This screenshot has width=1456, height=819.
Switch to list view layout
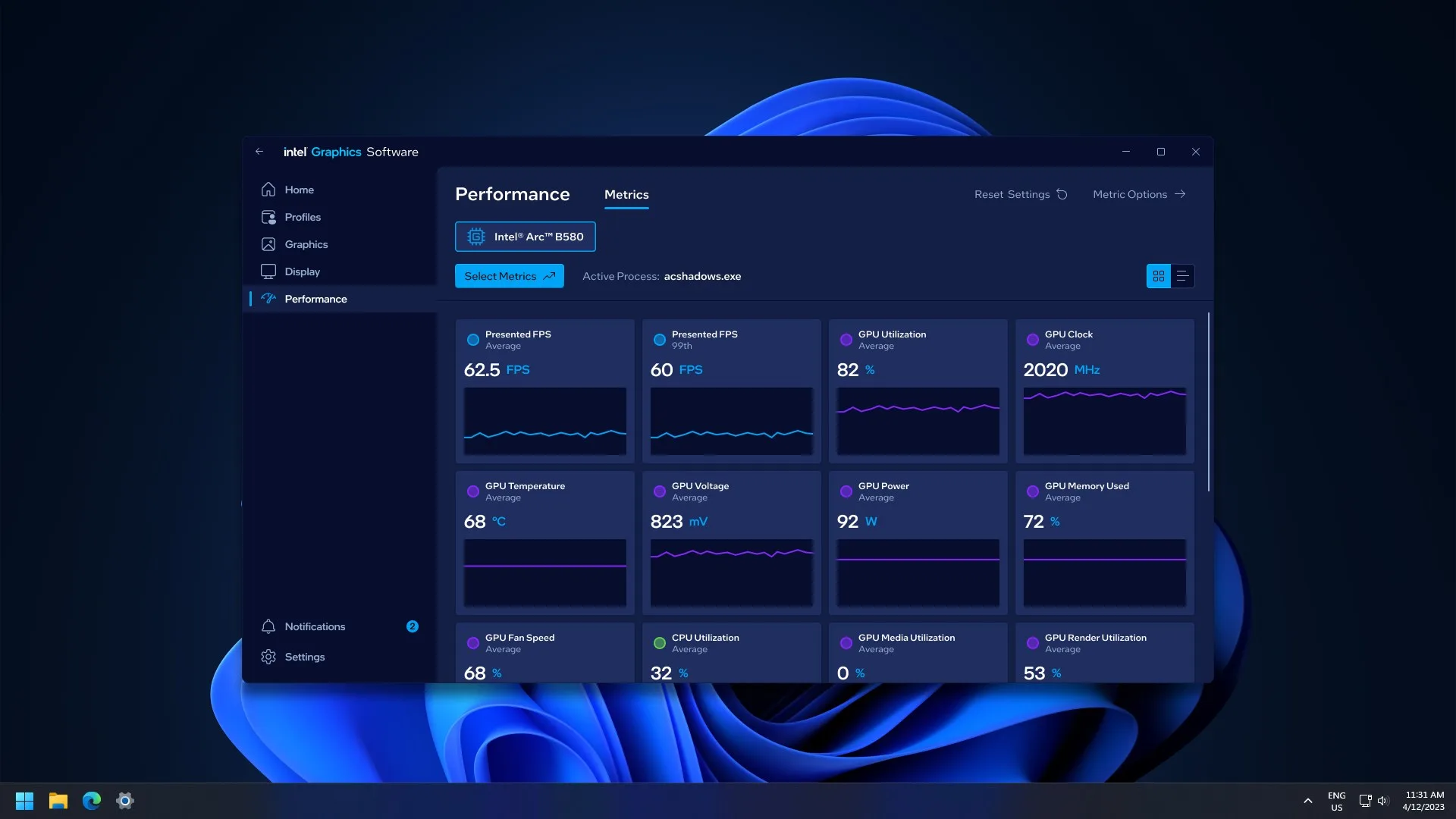(x=1182, y=276)
